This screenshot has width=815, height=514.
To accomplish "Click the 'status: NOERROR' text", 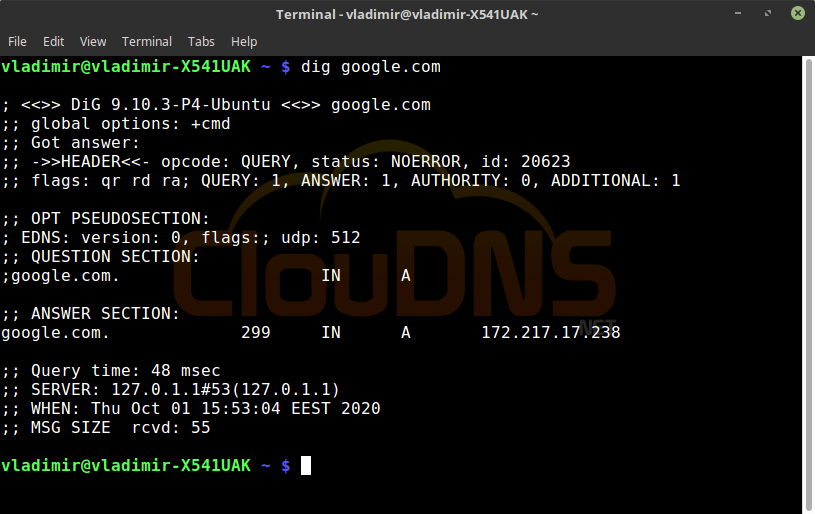I will (x=386, y=162).
